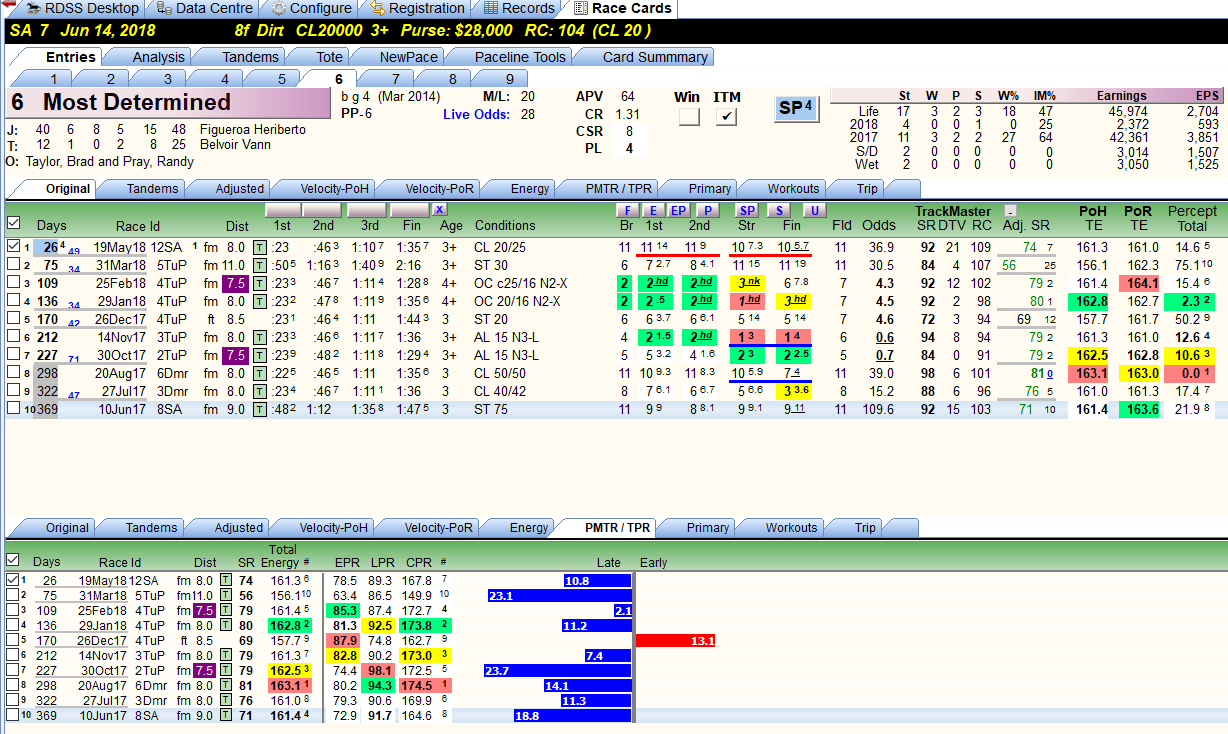Click the blank button above Fin column
1228x734 pixels.
coord(408,209)
